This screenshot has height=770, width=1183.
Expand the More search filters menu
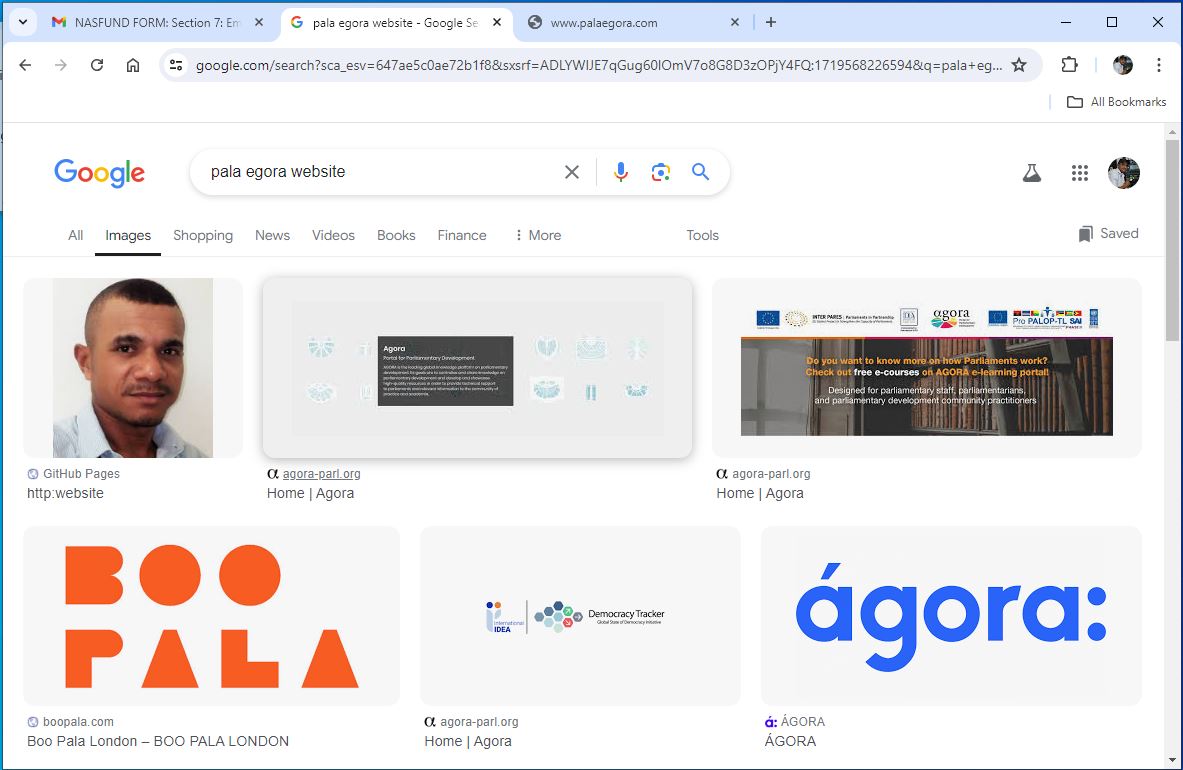538,235
